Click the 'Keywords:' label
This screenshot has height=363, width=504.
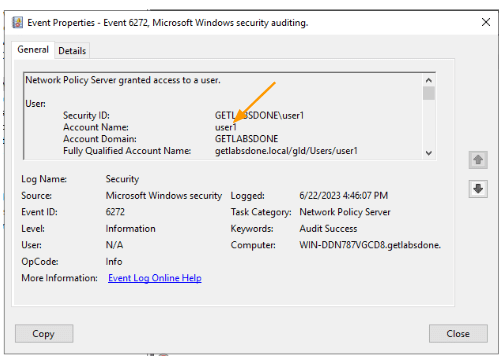tap(252, 229)
